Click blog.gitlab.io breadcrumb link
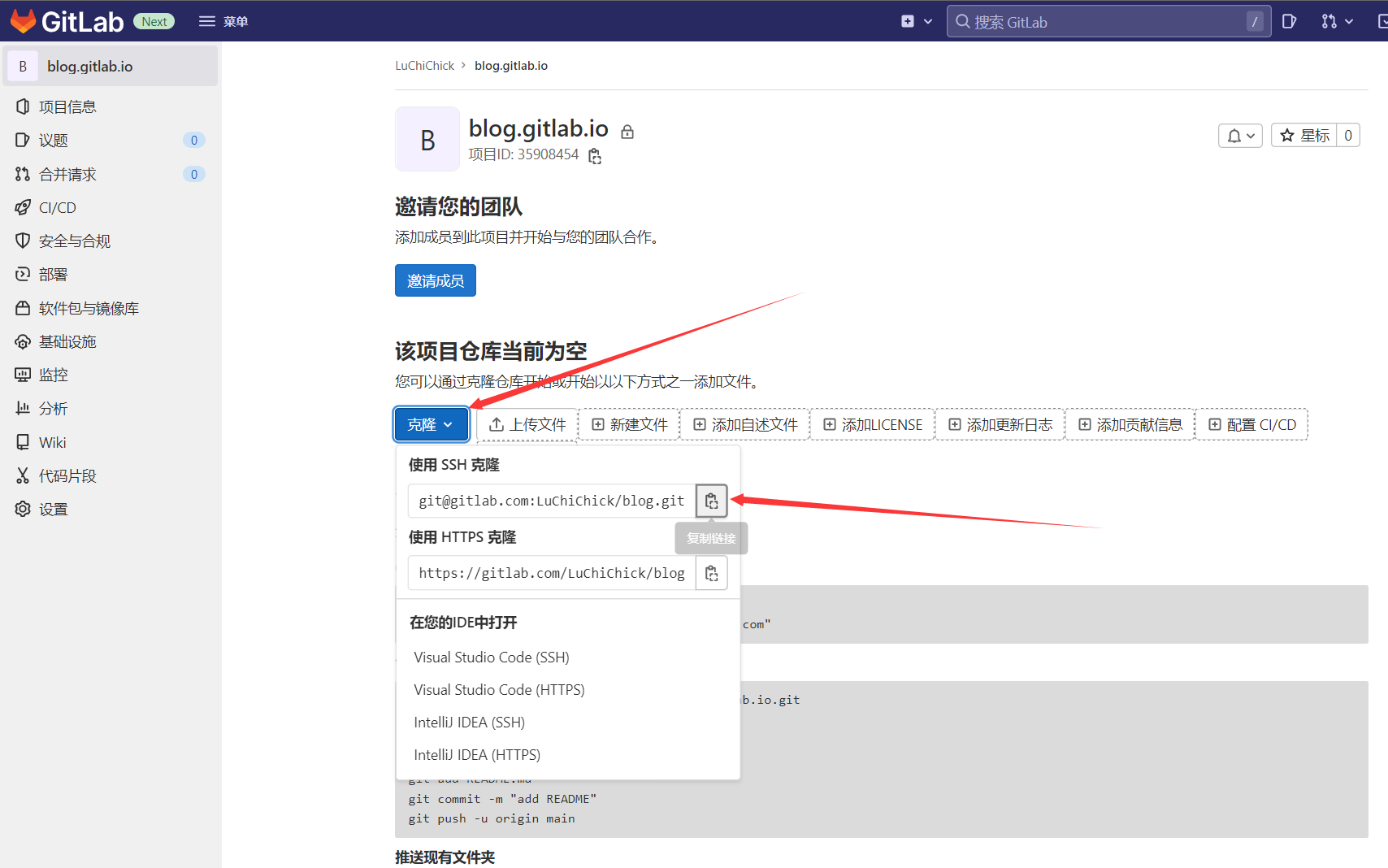This screenshot has width=1388, height=868. click(x=511, y=66)
